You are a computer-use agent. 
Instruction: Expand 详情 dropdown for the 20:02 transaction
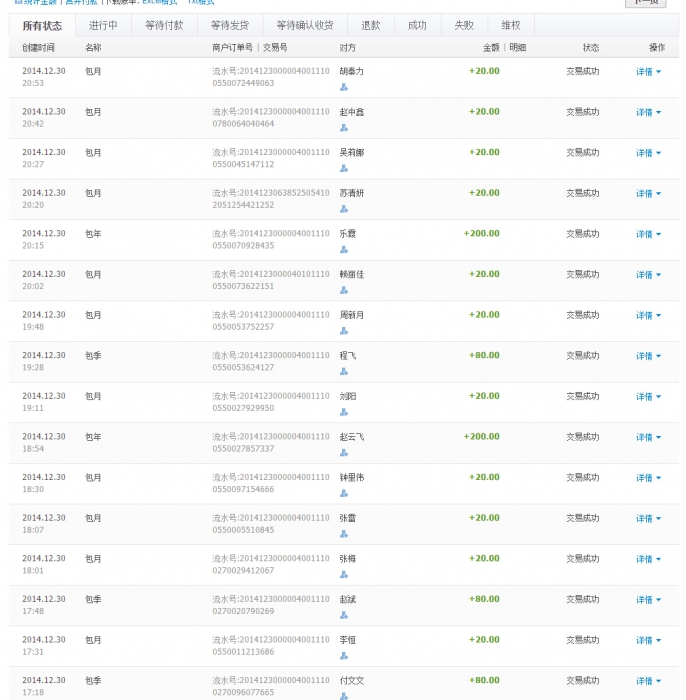pos(648,275)
